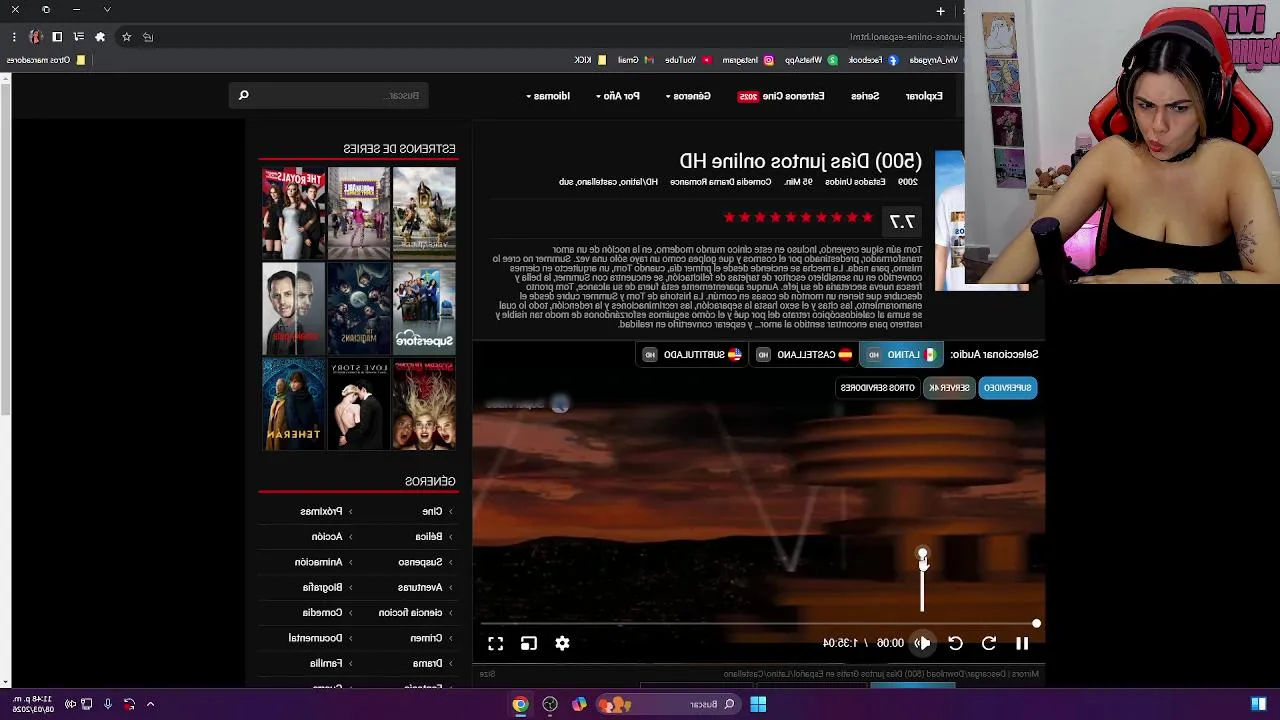Open the Animación genre link
Viewport: 1280px width, 720px height.
click(x=318, y=562)
